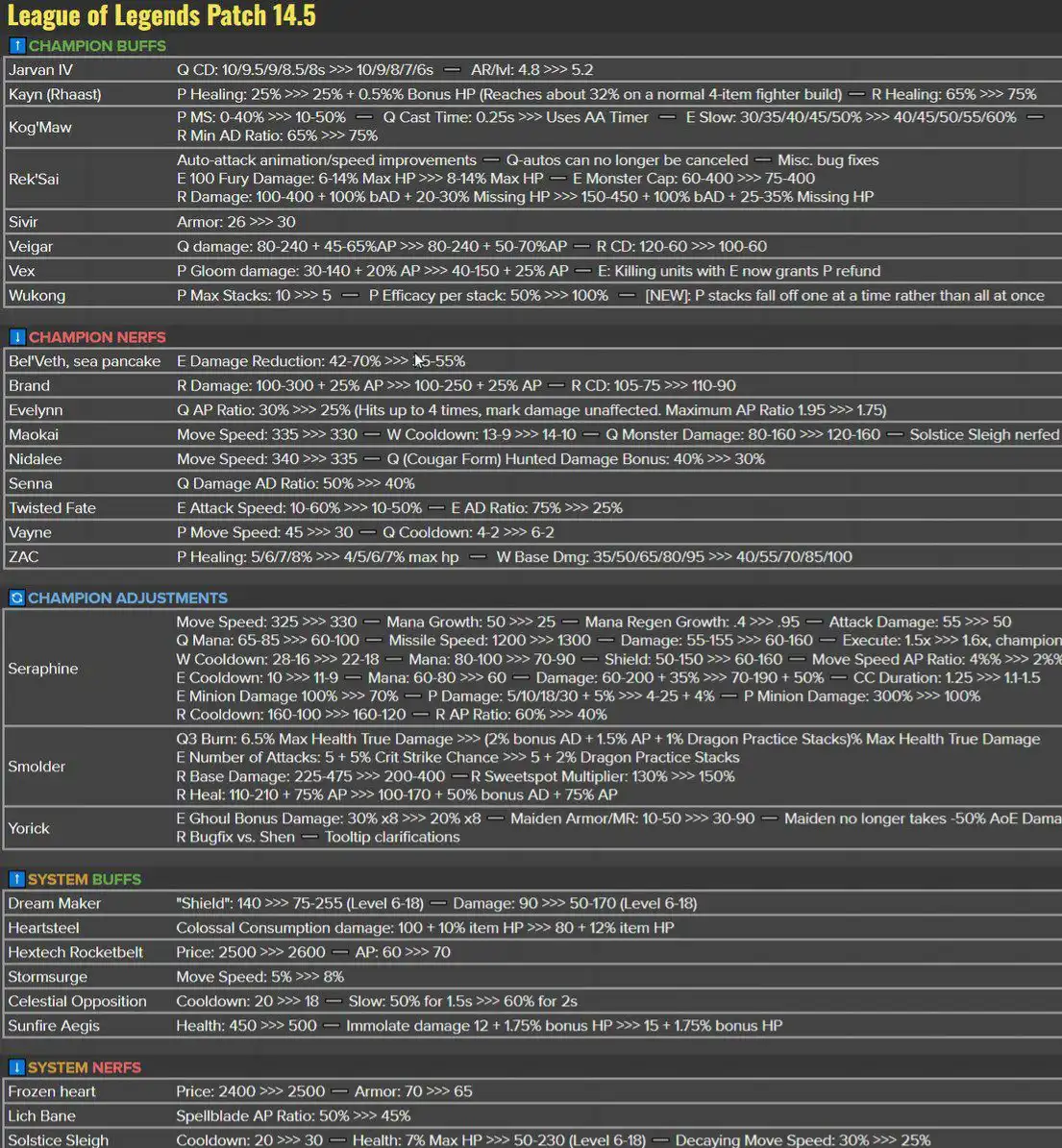Select the "SYSTEM NERFS" section heading

tap(85, 1066)
